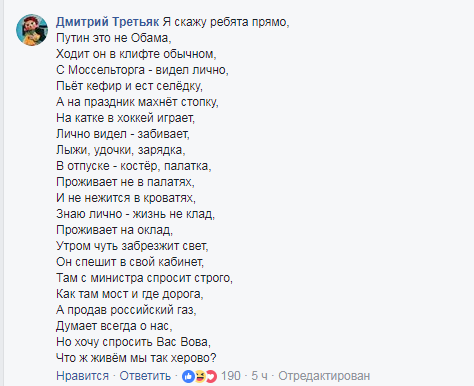Click the laughing Haha reaction icon
The width and height of the screenshot is (474, 386).
point(200,376)
